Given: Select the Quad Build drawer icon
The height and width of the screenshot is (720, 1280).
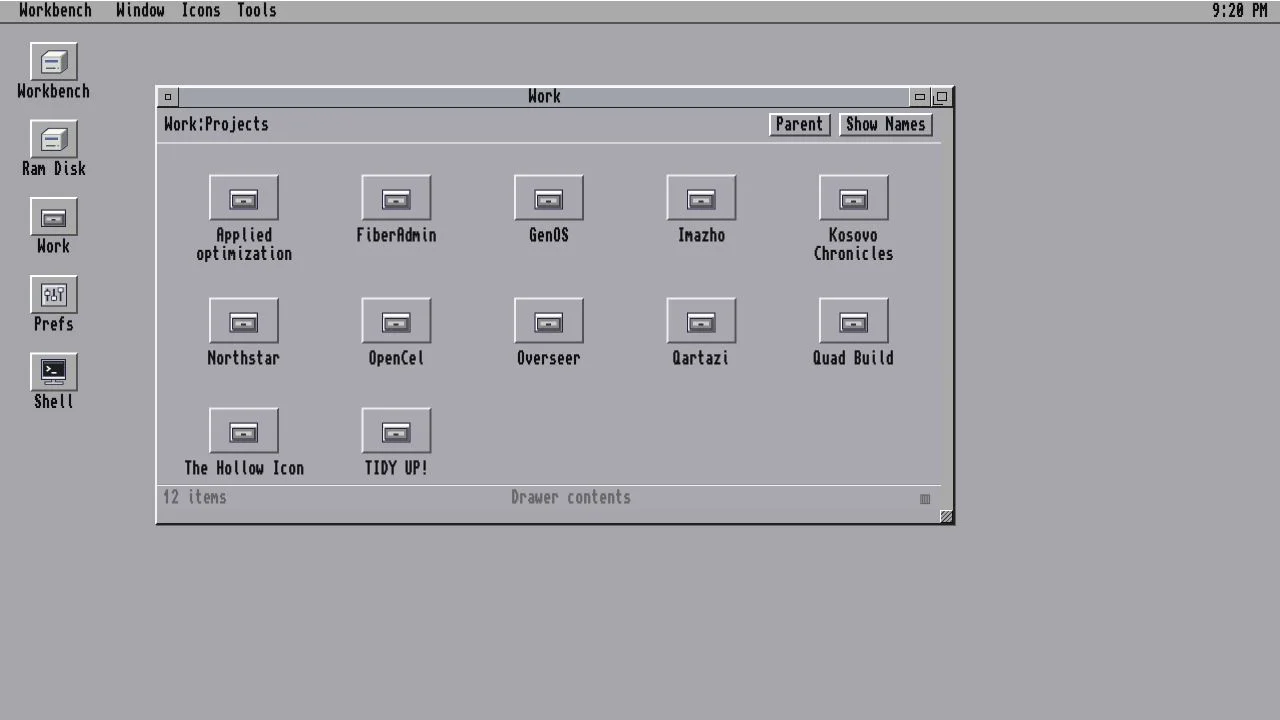Looking at the screenshot, I should coord(853,321).
